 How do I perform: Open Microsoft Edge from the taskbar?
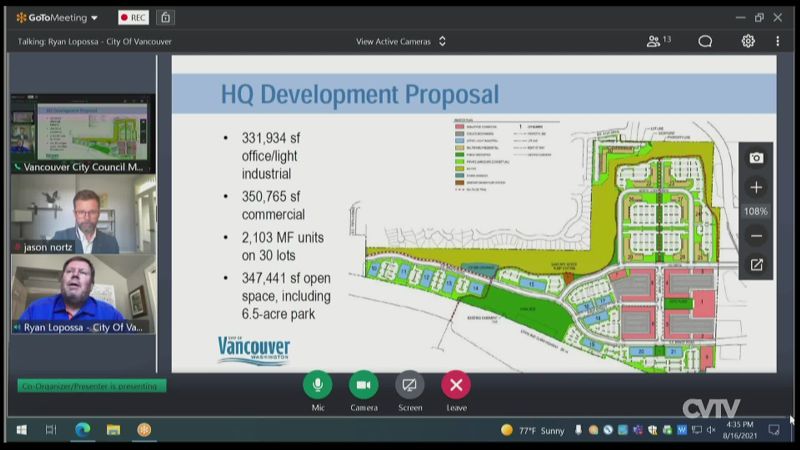click(82, 430)
